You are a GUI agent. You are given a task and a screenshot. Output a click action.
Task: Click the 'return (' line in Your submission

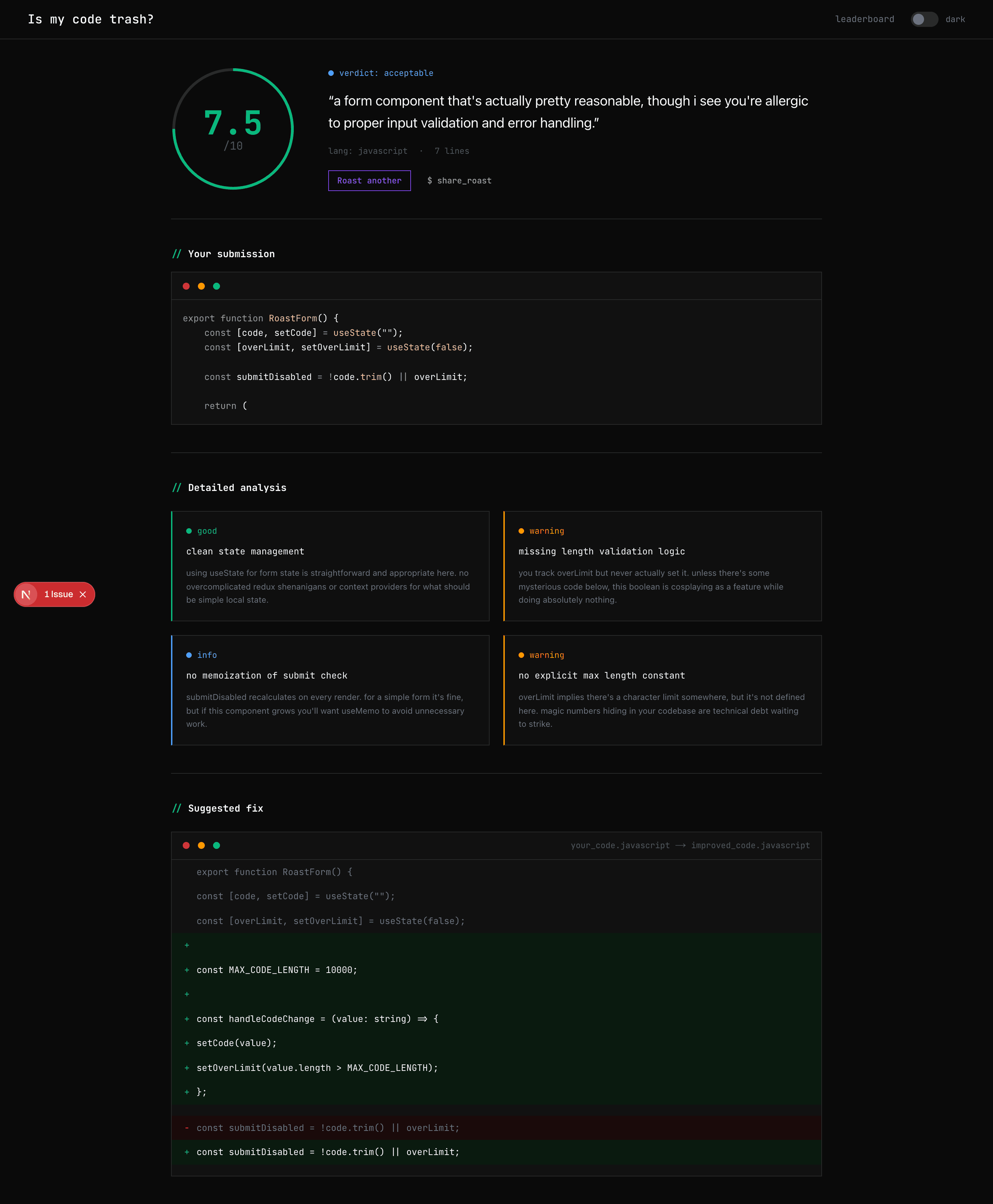tap(226, 406)
